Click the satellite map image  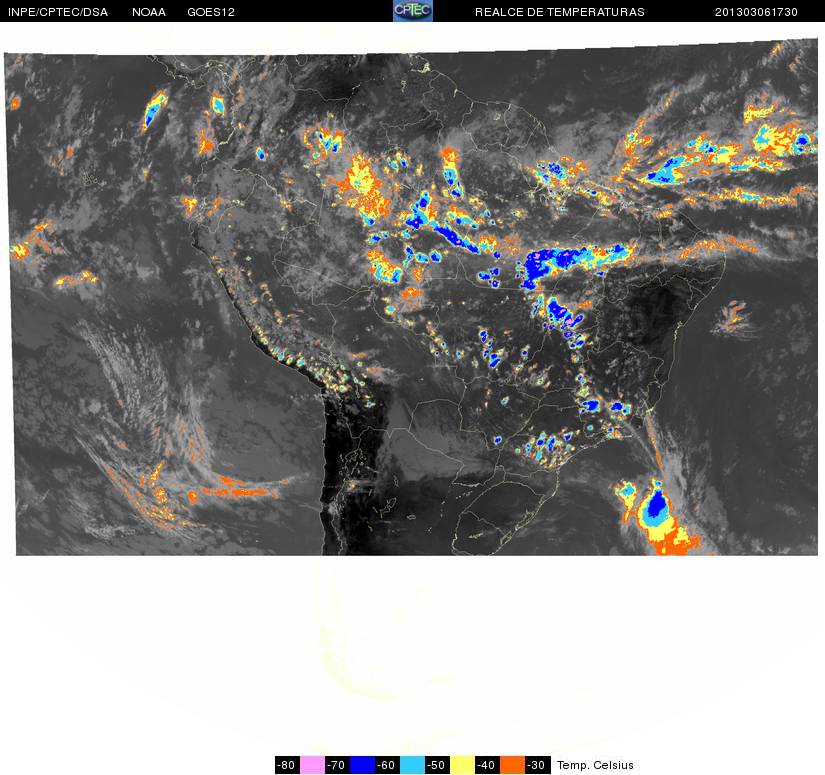click(411, 297)
